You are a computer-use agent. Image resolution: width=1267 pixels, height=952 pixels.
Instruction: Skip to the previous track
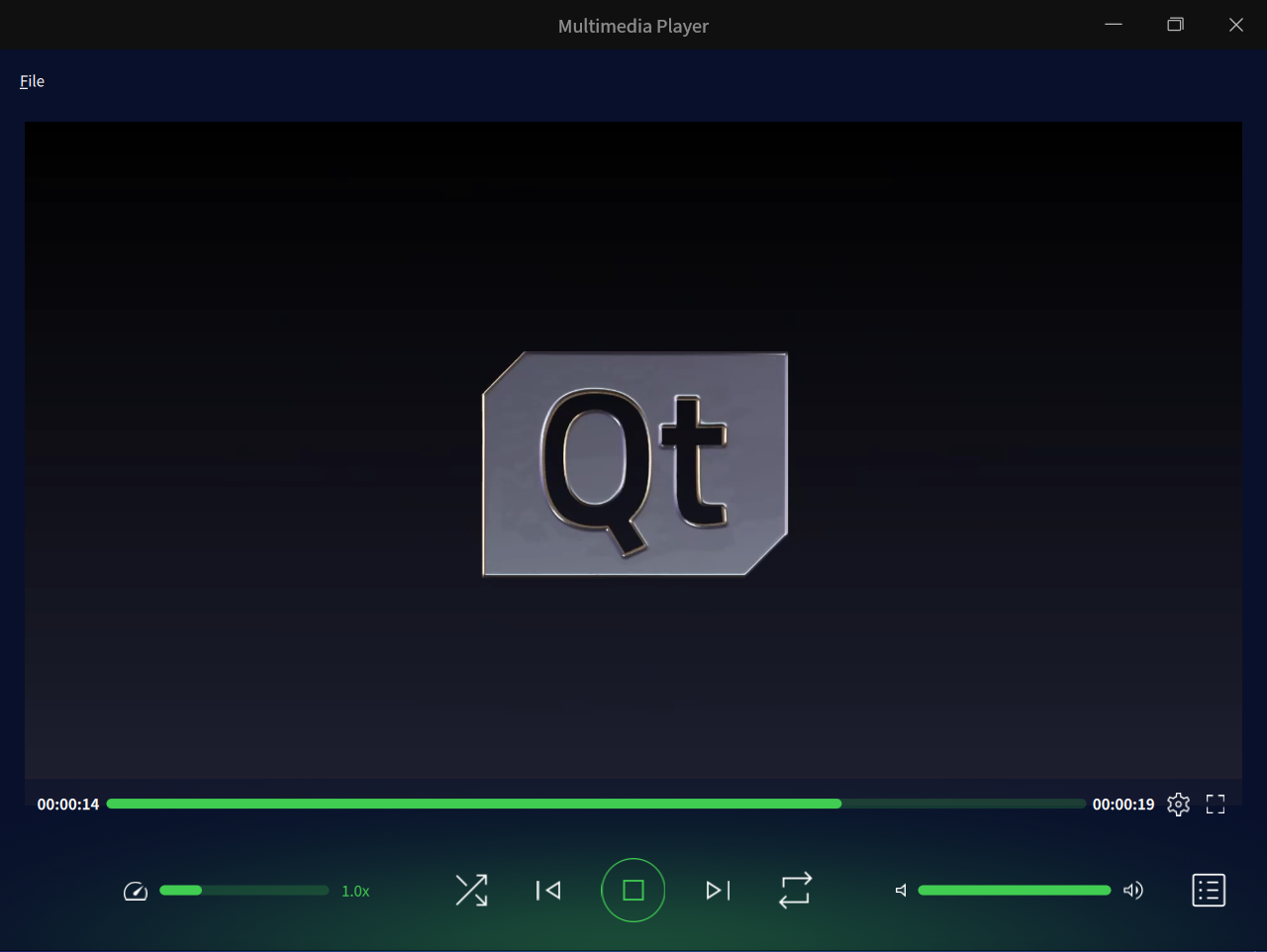pyautogui.click(x=548, y=891)
